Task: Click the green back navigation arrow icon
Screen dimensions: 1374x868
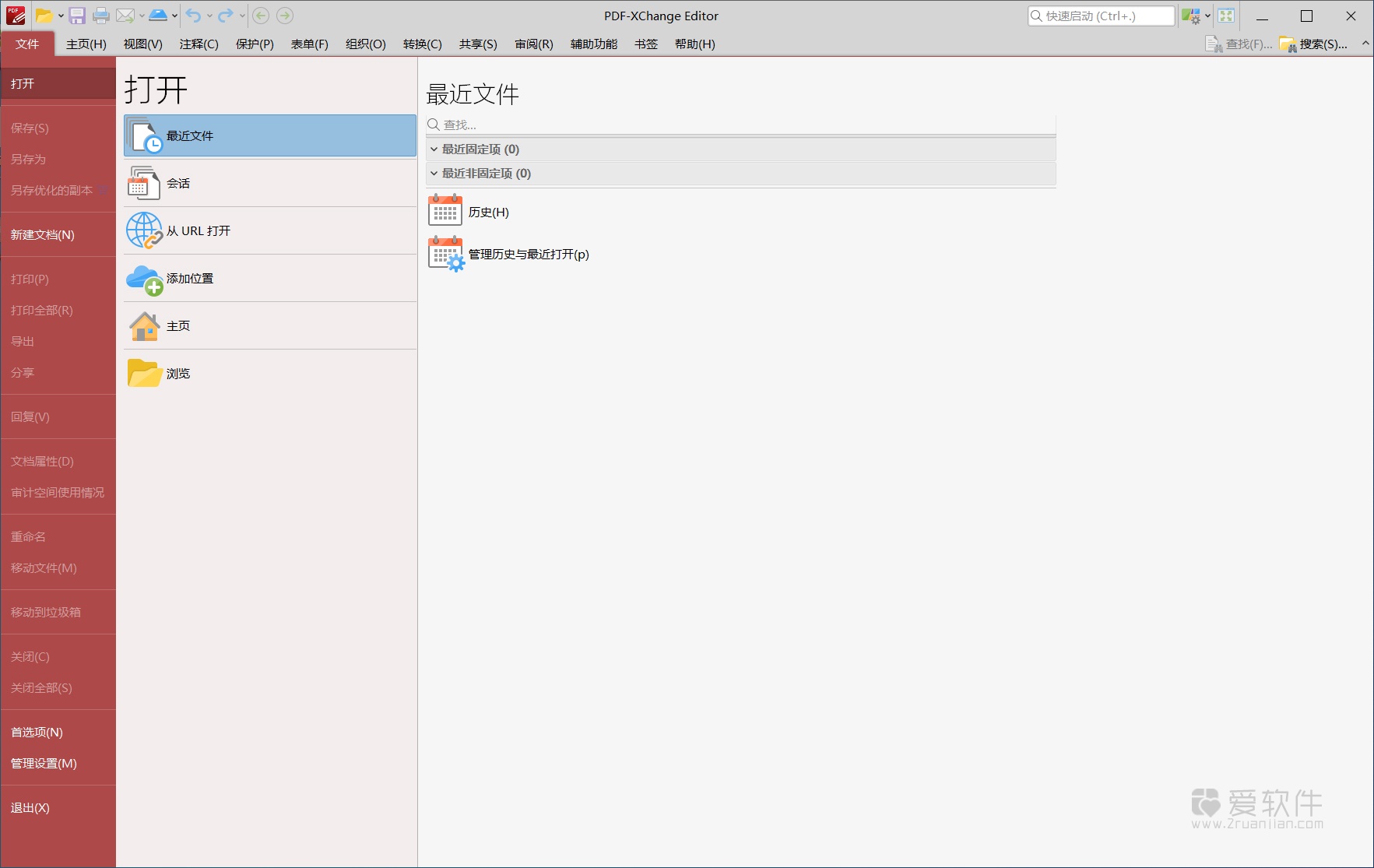Action: 261,16
